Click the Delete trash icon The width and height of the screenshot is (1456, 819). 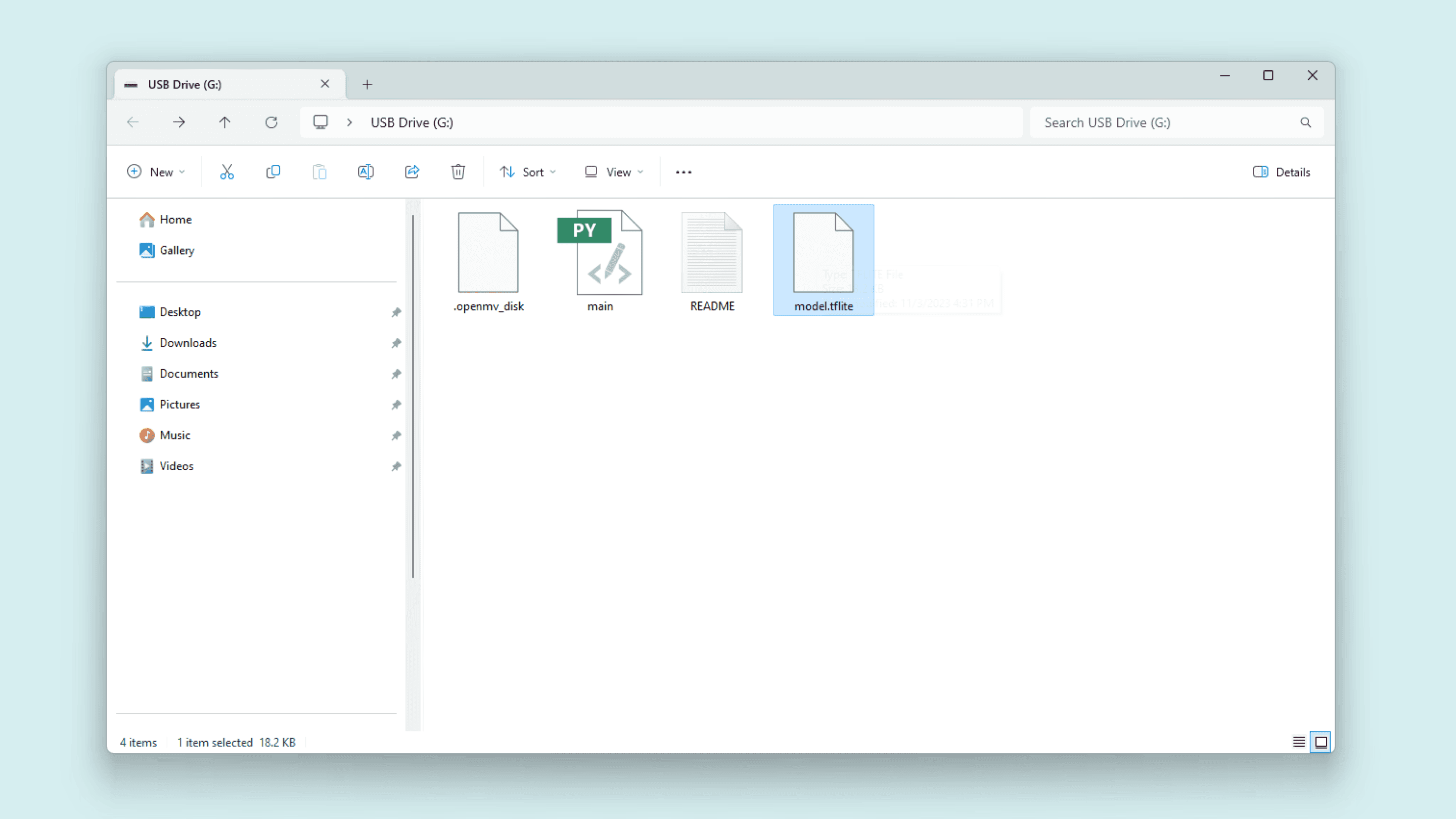click(x=458, y=172)
